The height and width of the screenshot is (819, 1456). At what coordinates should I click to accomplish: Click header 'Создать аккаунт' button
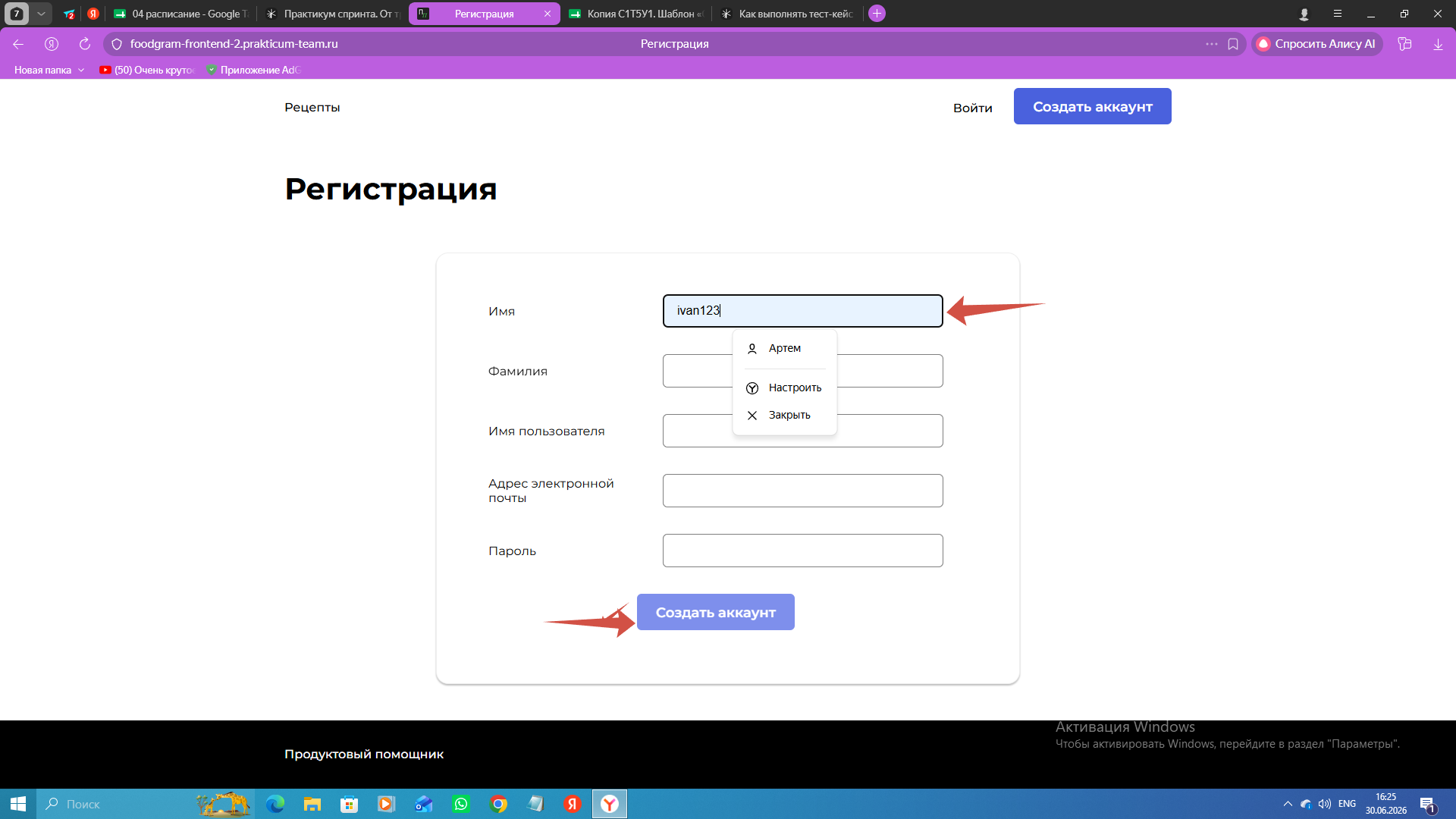click(x=1092, y=106)
